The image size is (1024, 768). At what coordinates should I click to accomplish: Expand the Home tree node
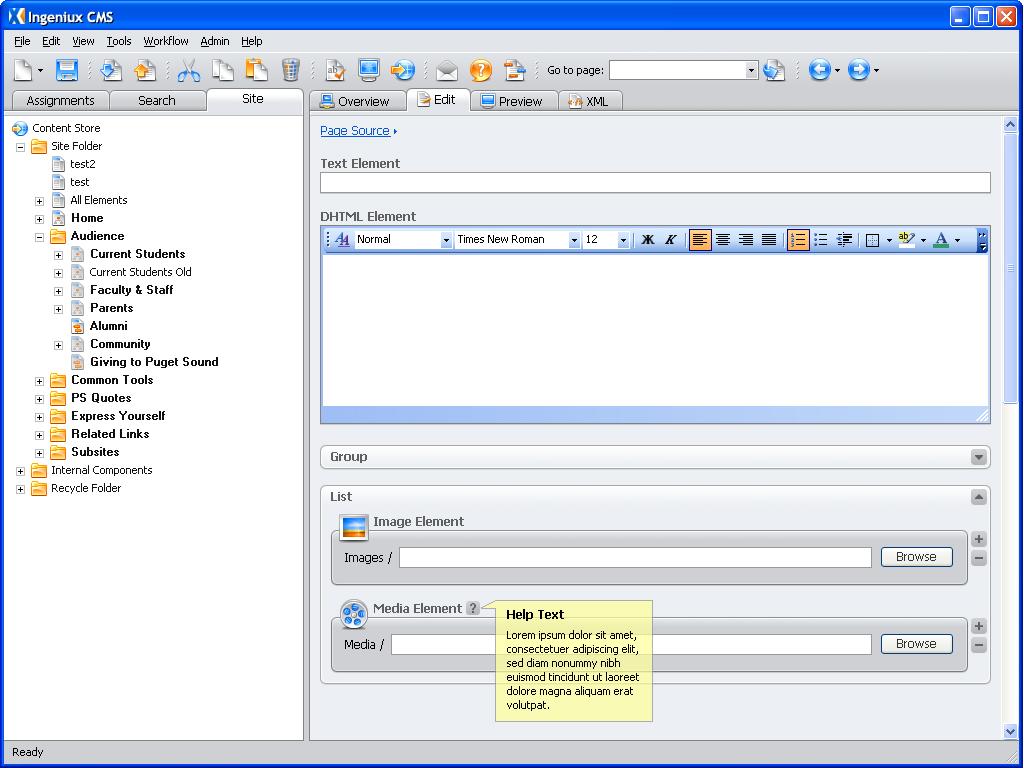[x=39, y=219]
